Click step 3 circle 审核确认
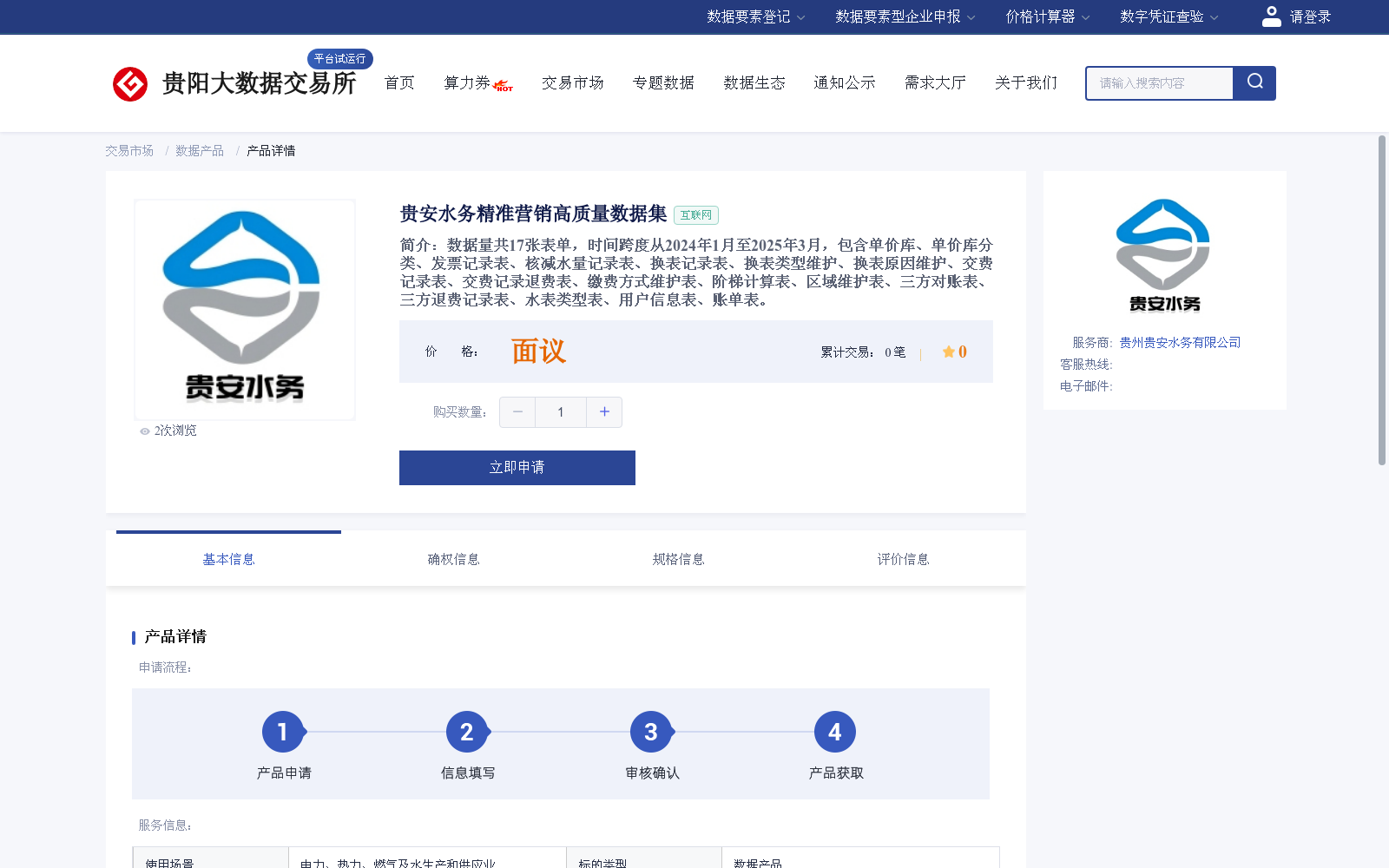Screen dimensions: 1389x868 [651, 733]
